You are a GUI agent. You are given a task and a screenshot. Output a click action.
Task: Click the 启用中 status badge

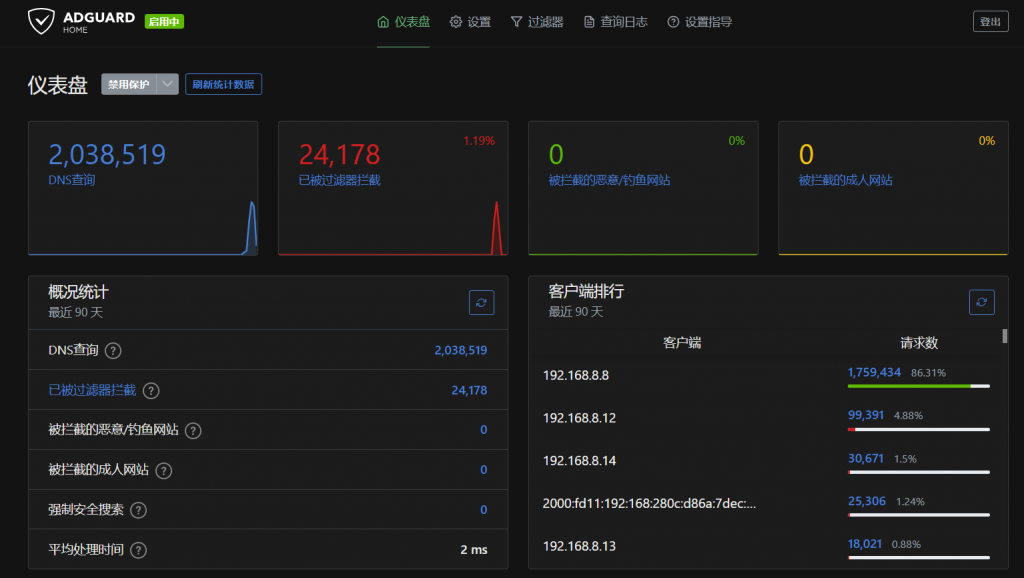[x=164, y=22]
